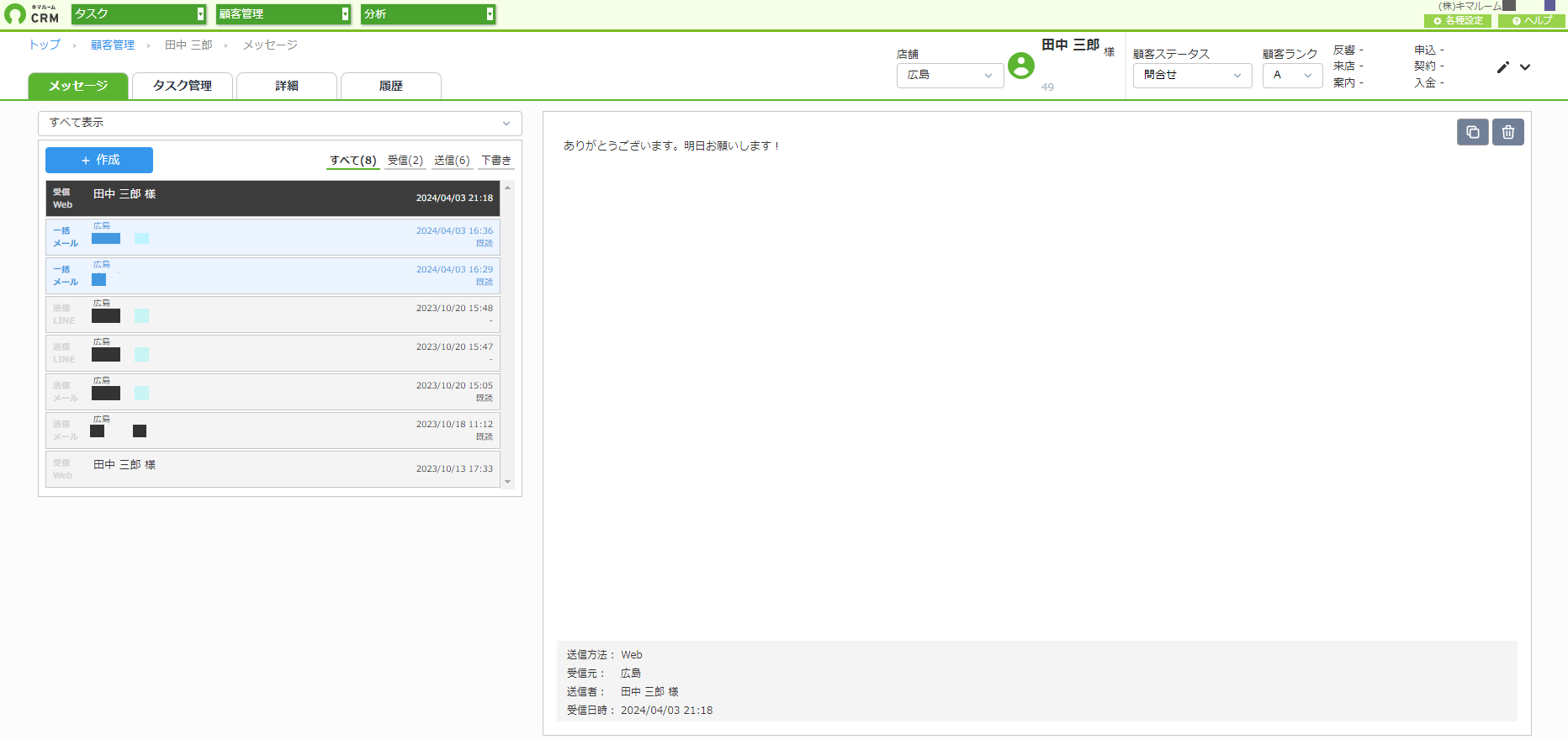Open sent mail dated 2023/10/18 11:12
Screen dimensions: 1568x740
(273, 431)
